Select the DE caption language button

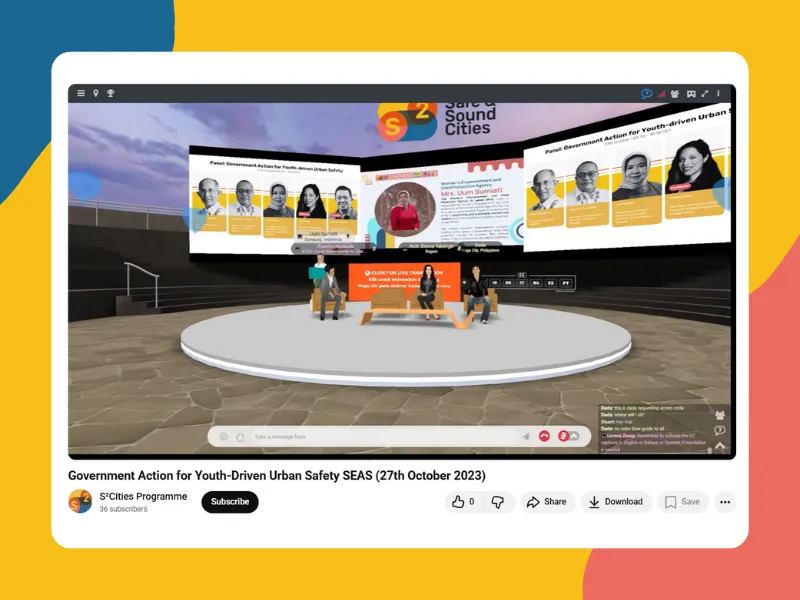[508, 283]
